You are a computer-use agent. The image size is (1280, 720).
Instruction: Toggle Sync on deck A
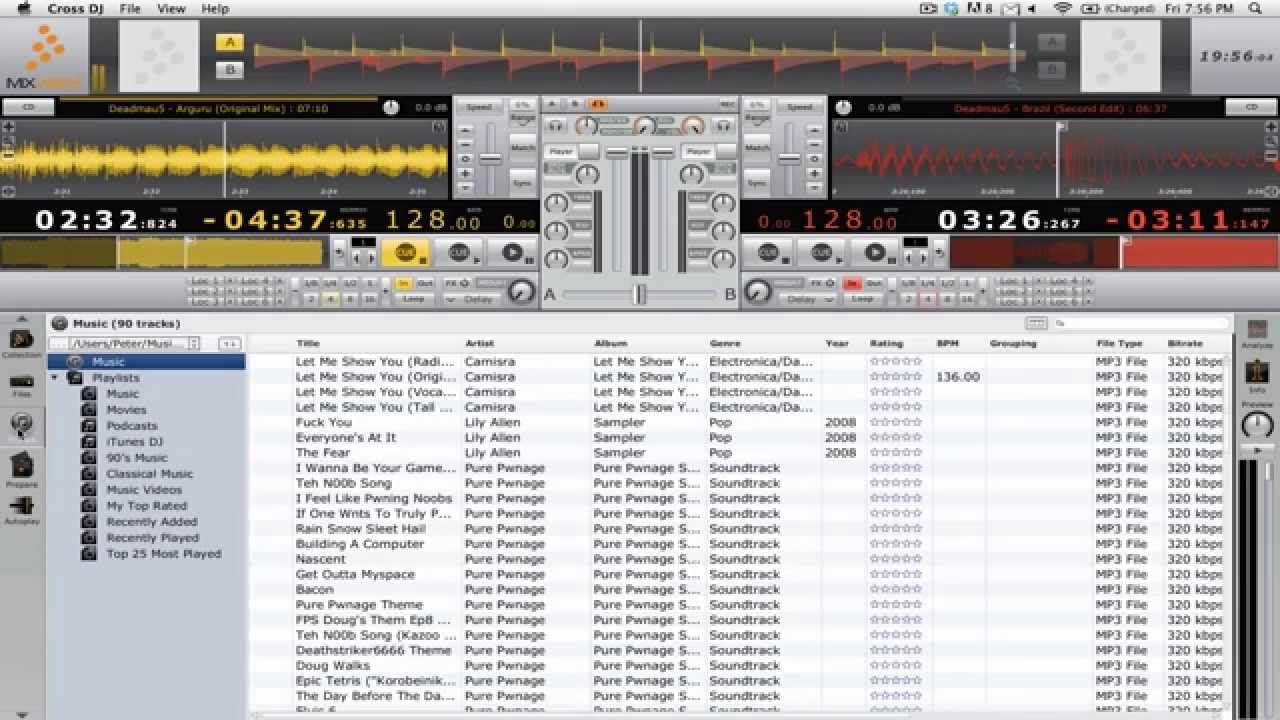pyautogui.click(x=523, y=183)
